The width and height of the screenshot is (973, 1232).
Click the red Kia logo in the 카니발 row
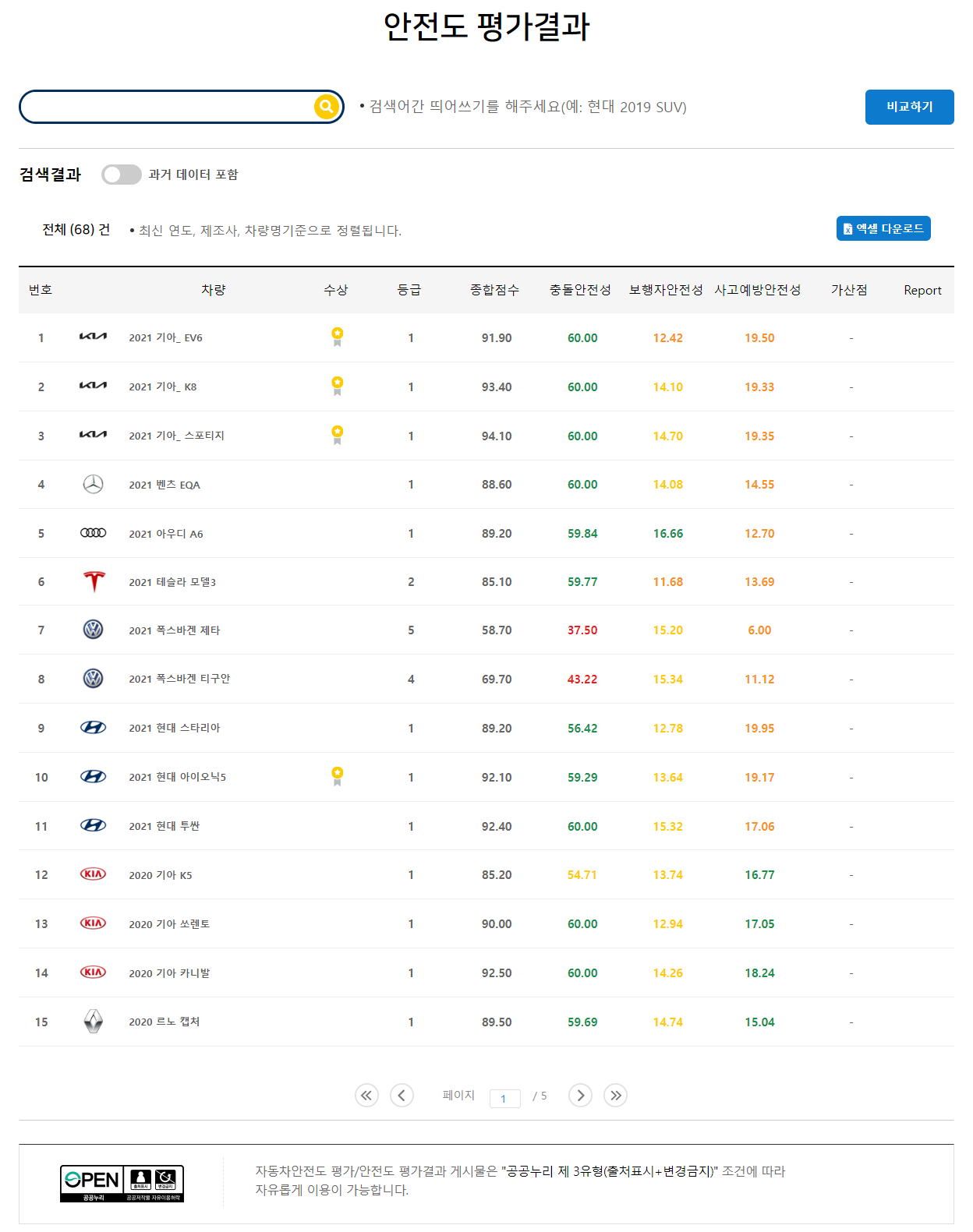pyautogui.click(x=94, y=973)
